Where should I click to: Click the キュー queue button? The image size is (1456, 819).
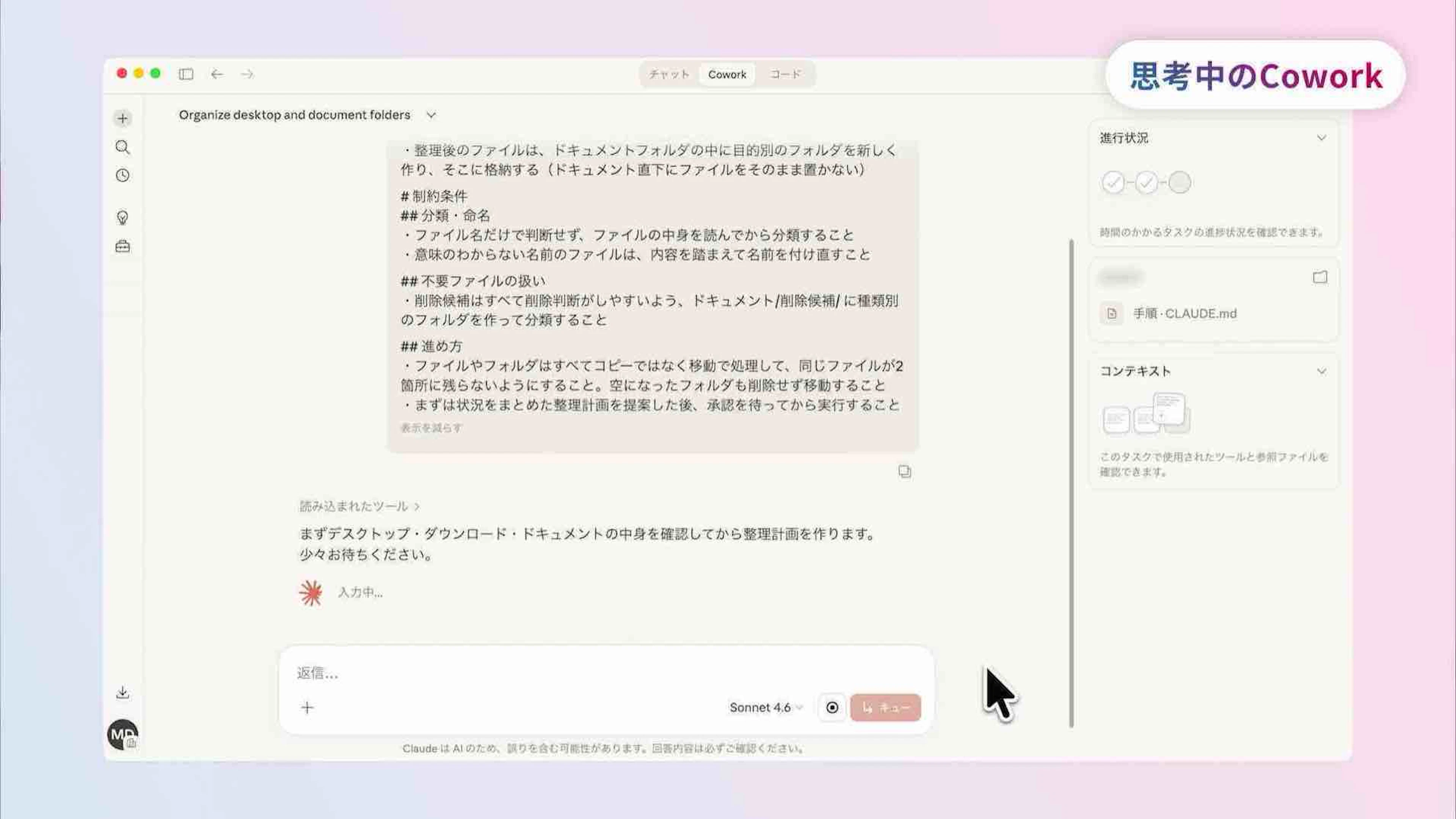tap(885, 707)
